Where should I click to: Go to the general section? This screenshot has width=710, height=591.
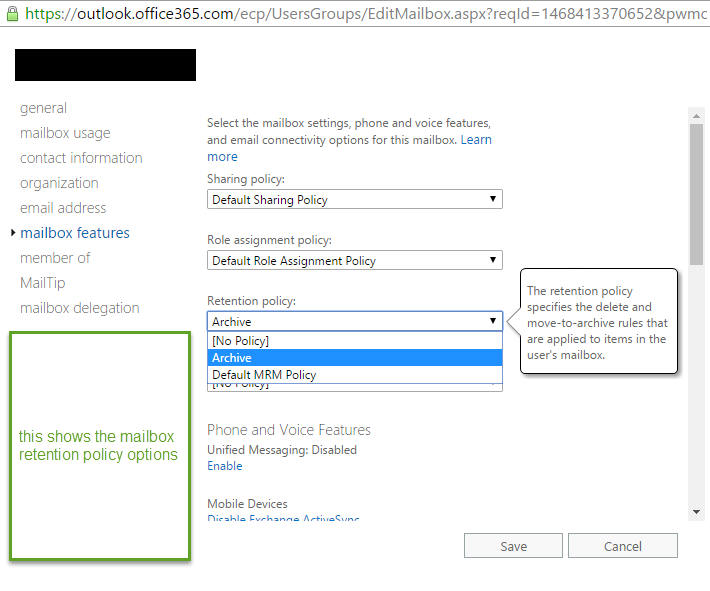[44, 108]
